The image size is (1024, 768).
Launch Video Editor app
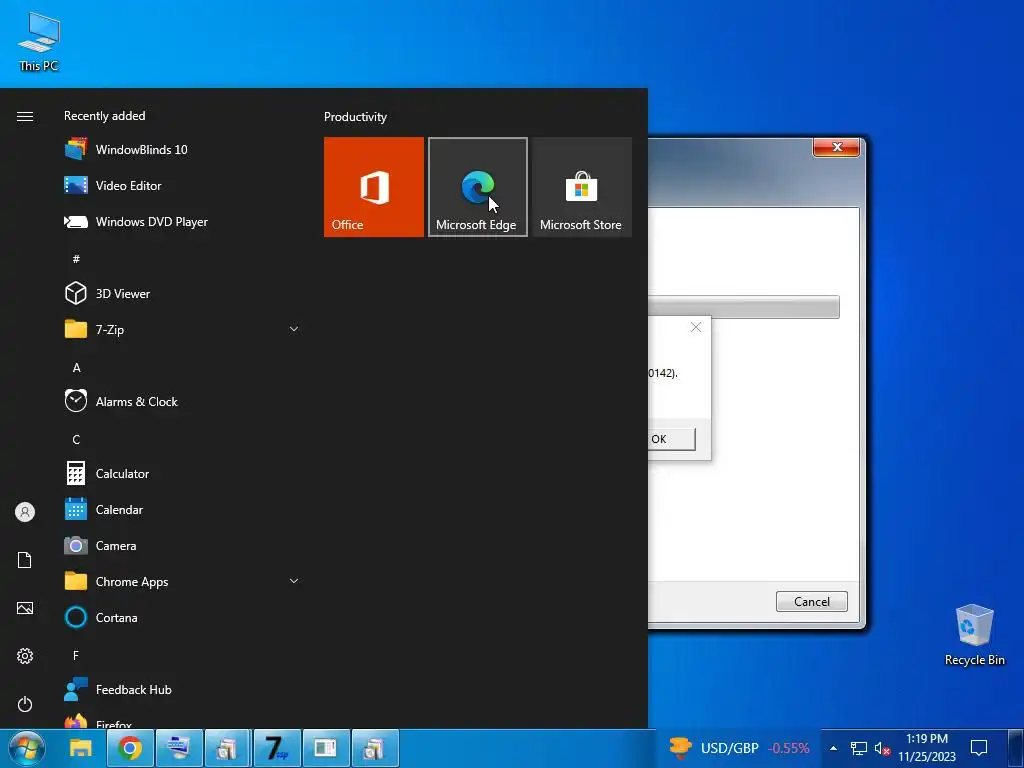(x=182, y=185)
